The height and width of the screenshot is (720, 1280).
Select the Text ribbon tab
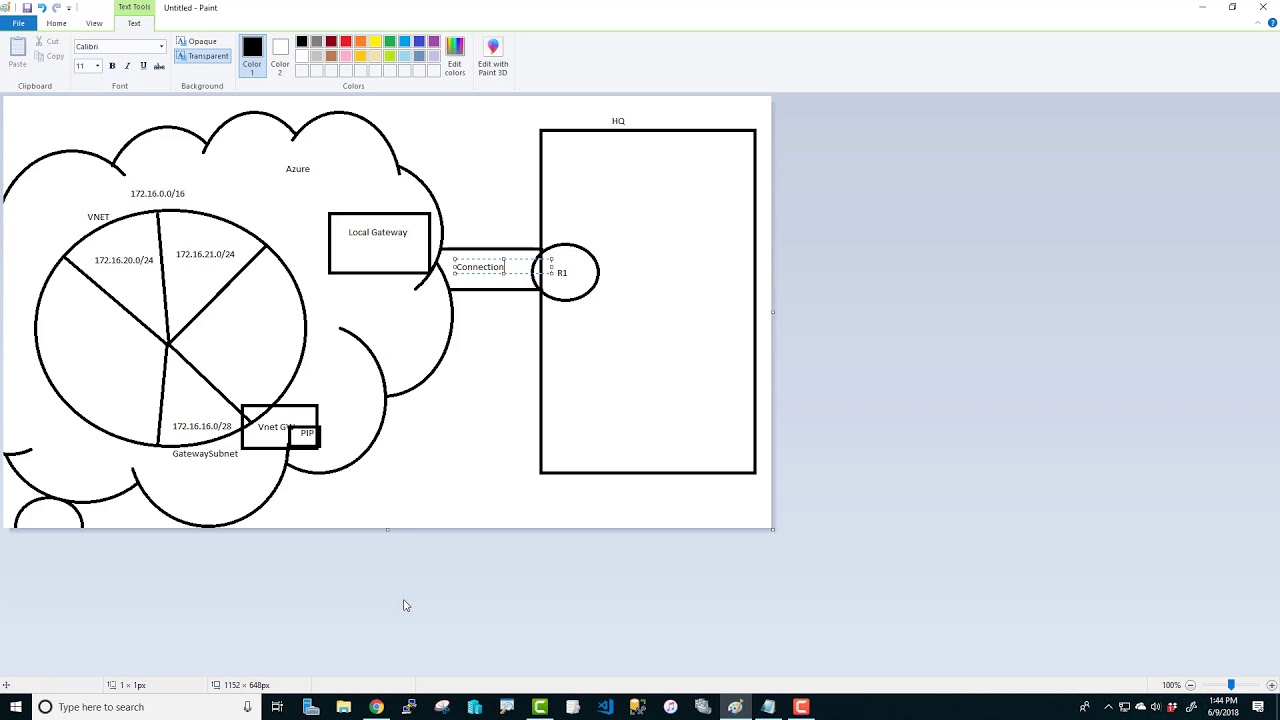(x=134, y=23)
